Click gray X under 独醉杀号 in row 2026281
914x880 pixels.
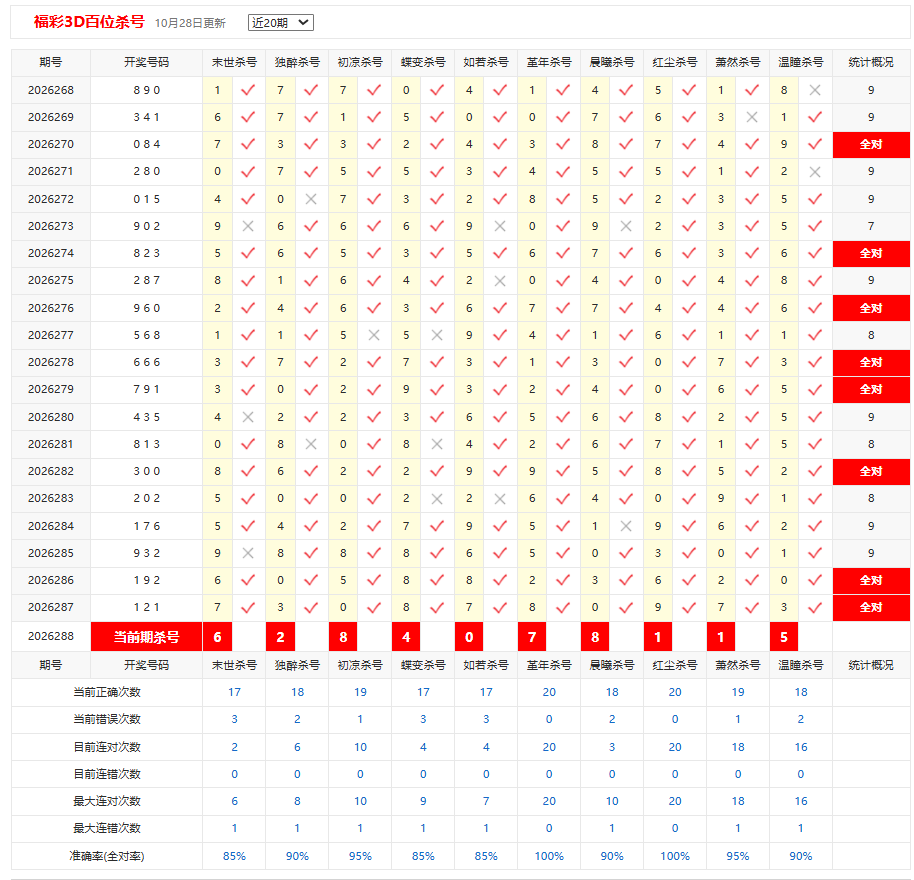(311, 444)
